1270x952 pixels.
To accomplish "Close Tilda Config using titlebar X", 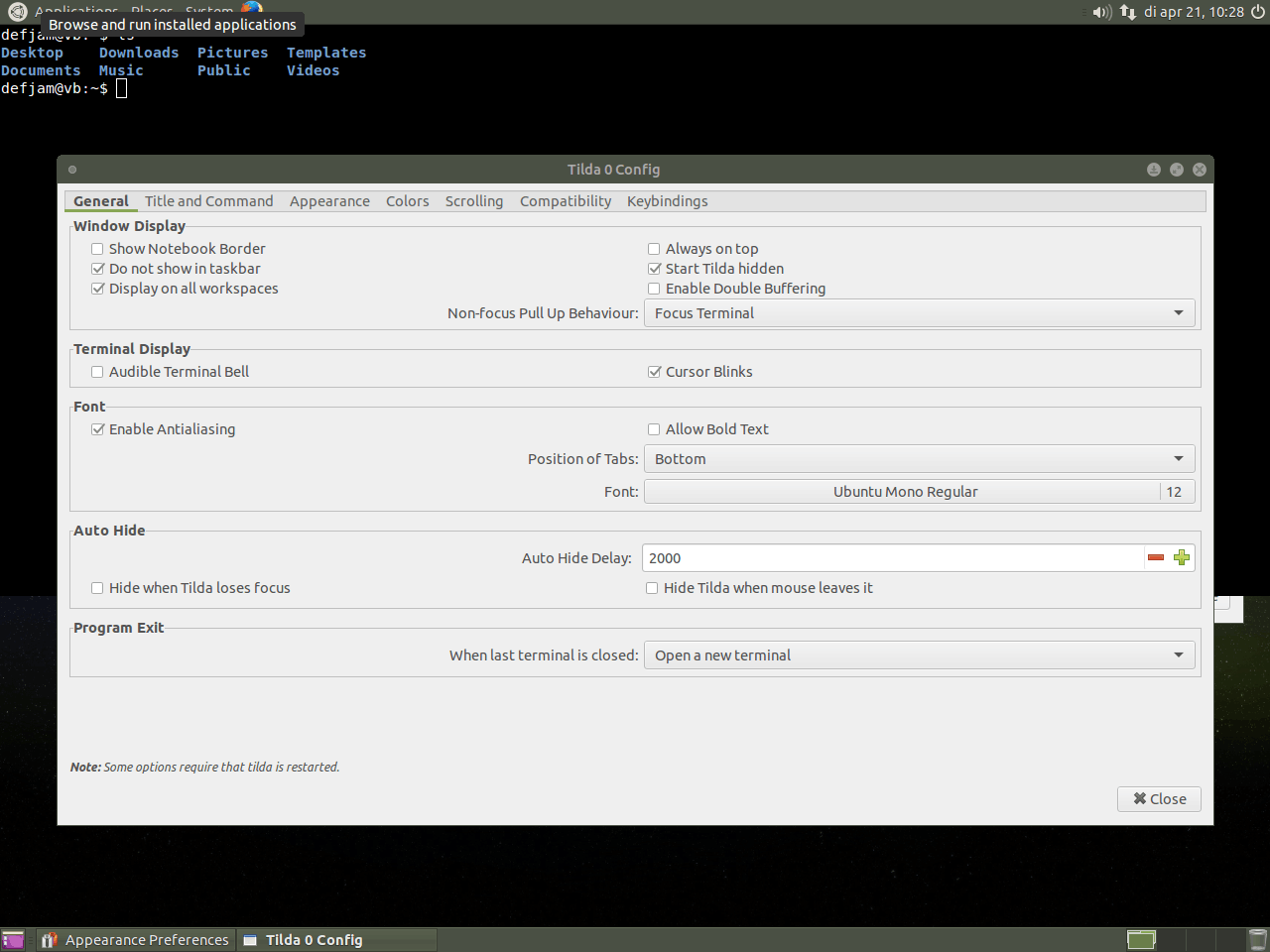I will (x=1200, y=170).
